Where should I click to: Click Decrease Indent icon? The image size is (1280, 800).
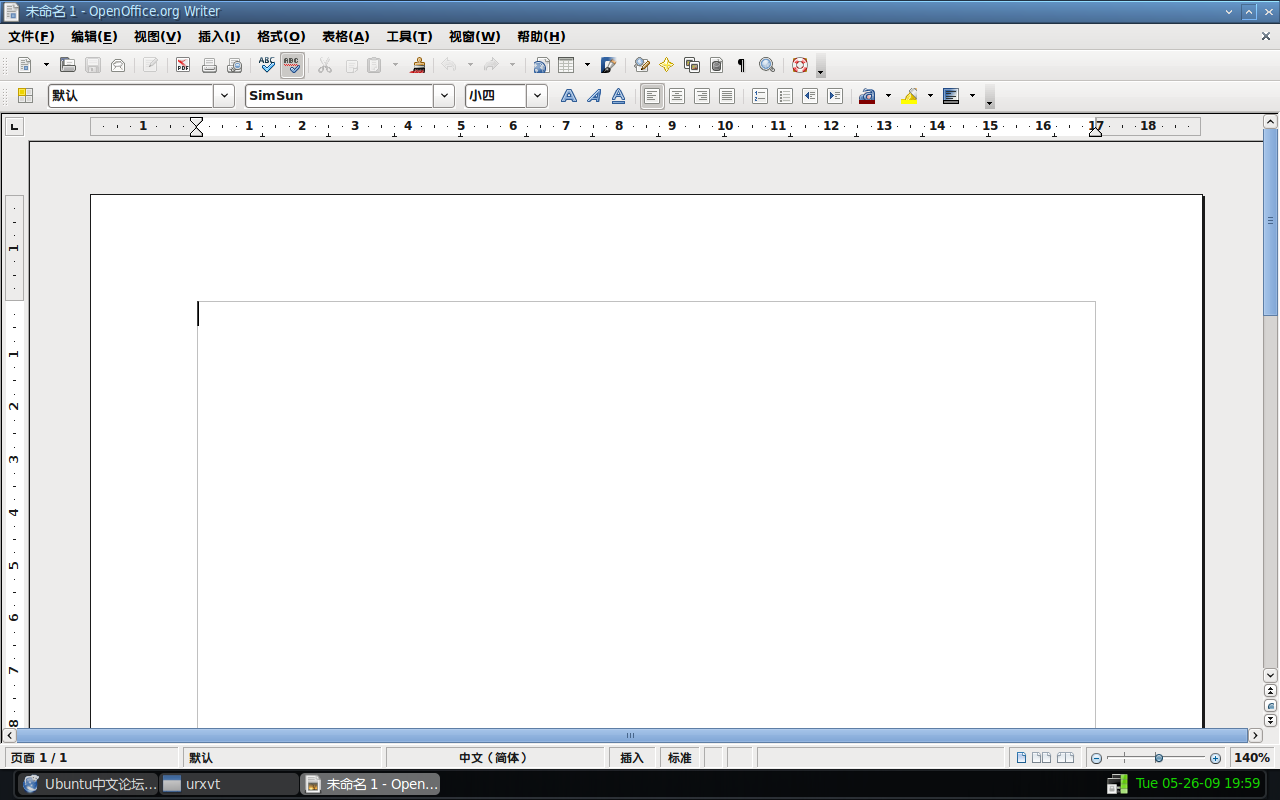(810, 96)
